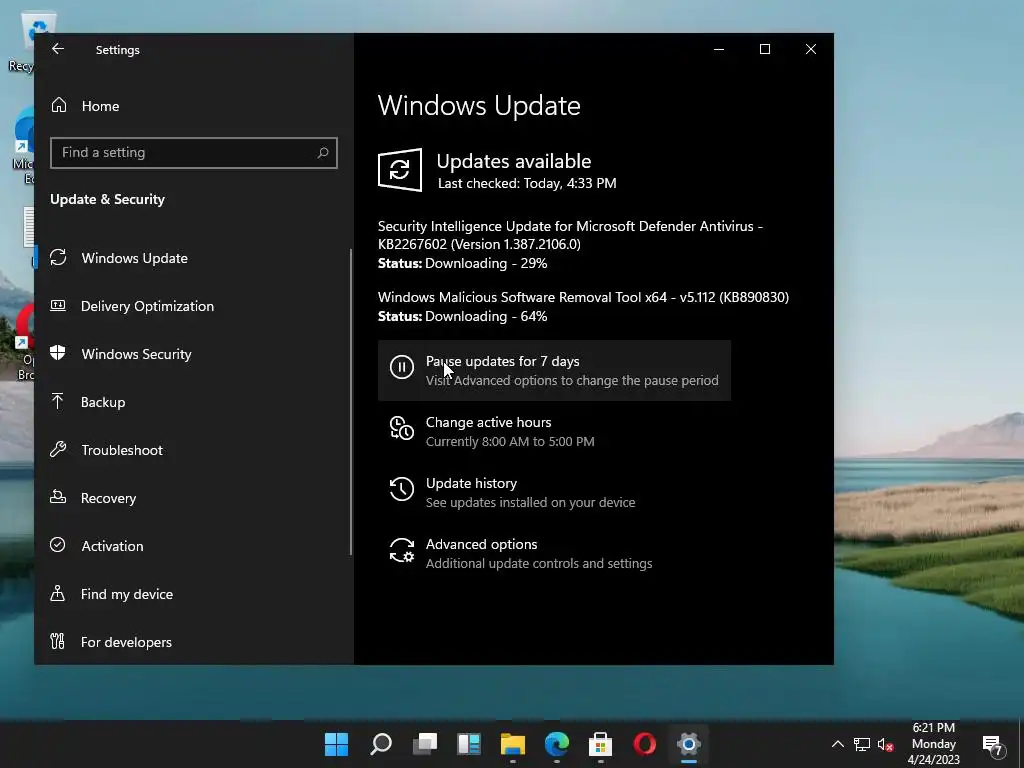Click the pause circle icon
This screenshot has width=1024, height=768.
pyautogui.click(x=402, y=367)
